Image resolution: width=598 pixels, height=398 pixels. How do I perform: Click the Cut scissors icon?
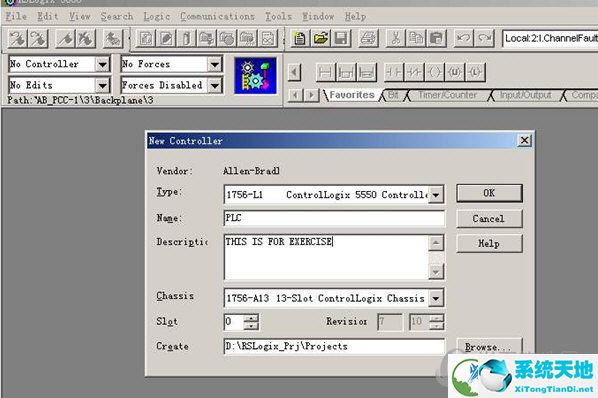coord(395,39)
